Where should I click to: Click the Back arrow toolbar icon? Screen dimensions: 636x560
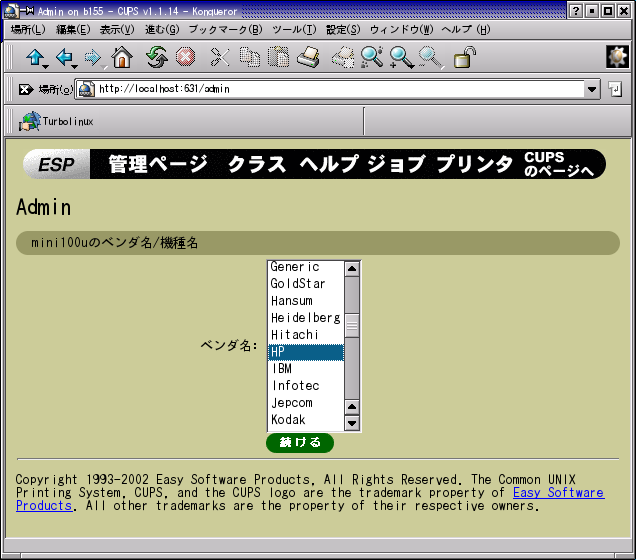point(64,57)
